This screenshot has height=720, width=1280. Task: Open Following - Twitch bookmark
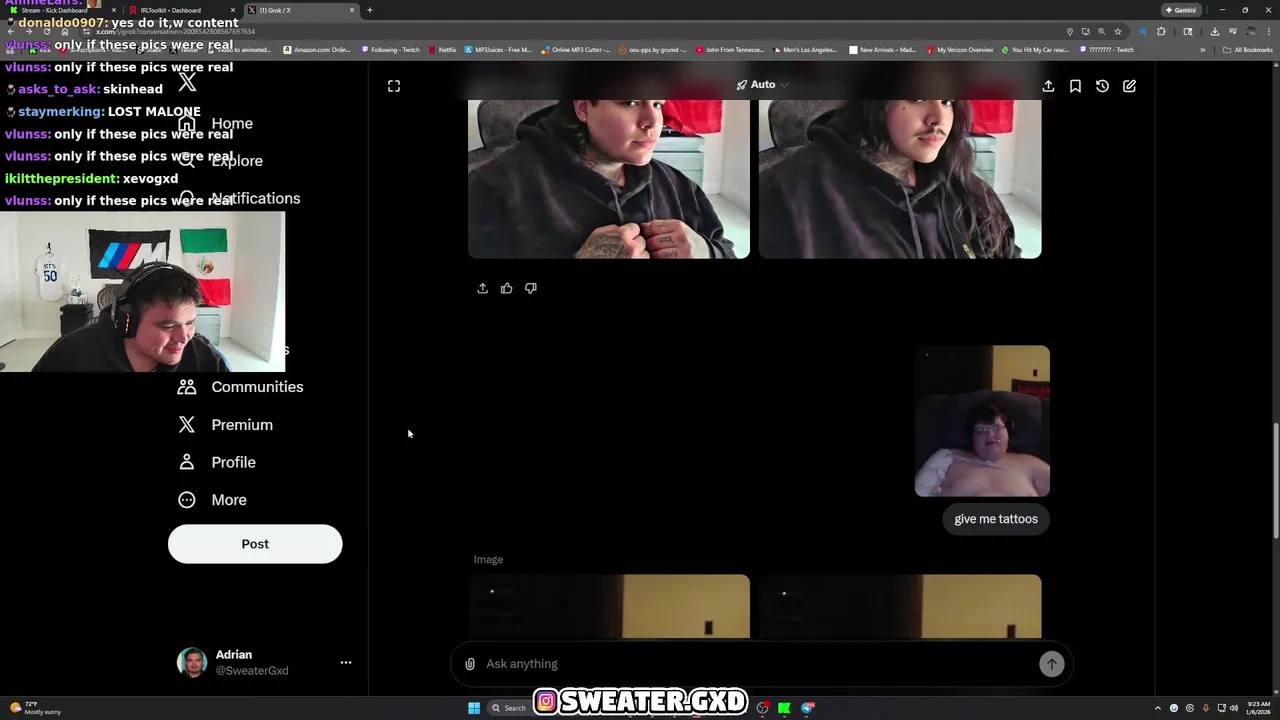pos(391,49)
